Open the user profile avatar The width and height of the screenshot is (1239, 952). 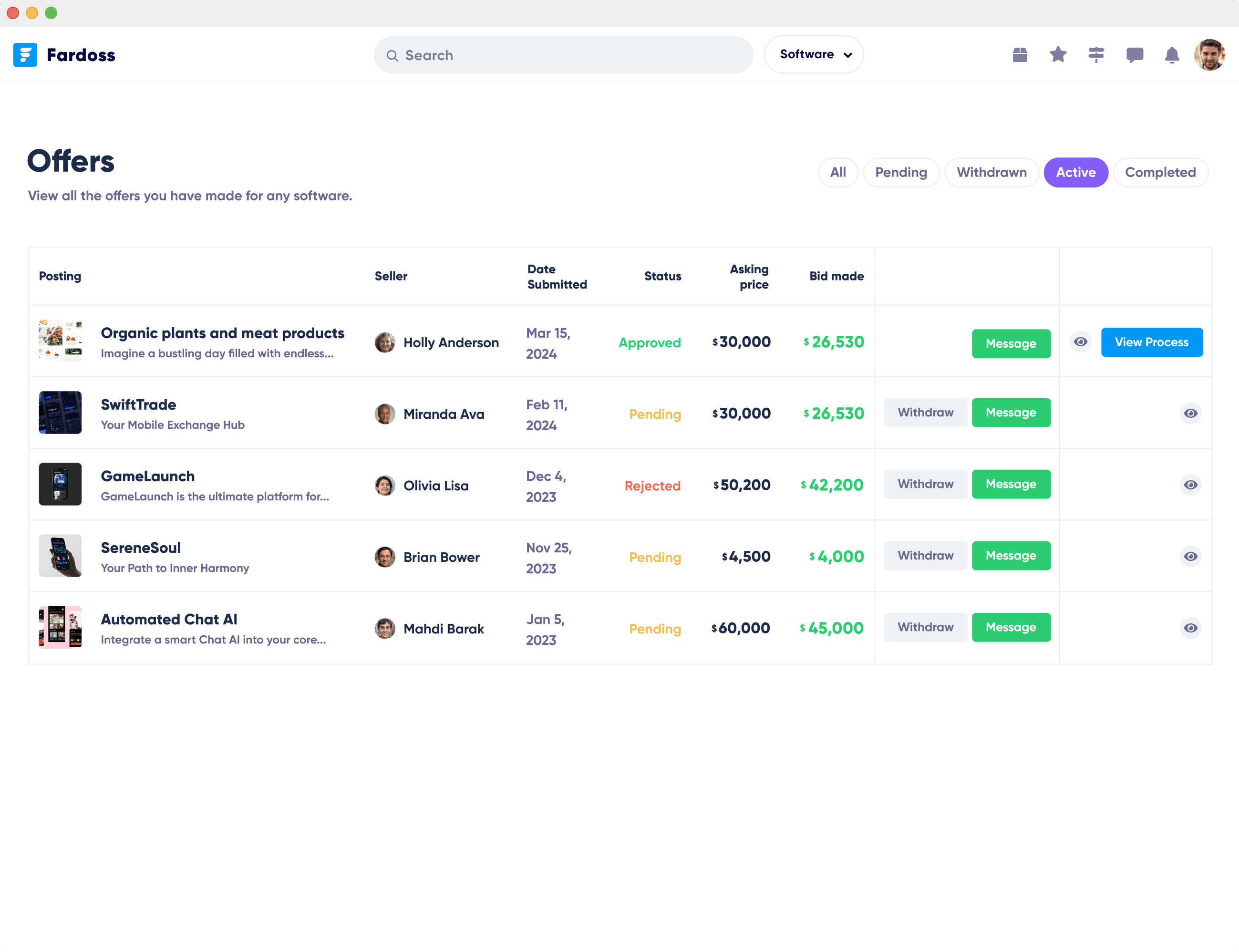(x=1209, y=55)
